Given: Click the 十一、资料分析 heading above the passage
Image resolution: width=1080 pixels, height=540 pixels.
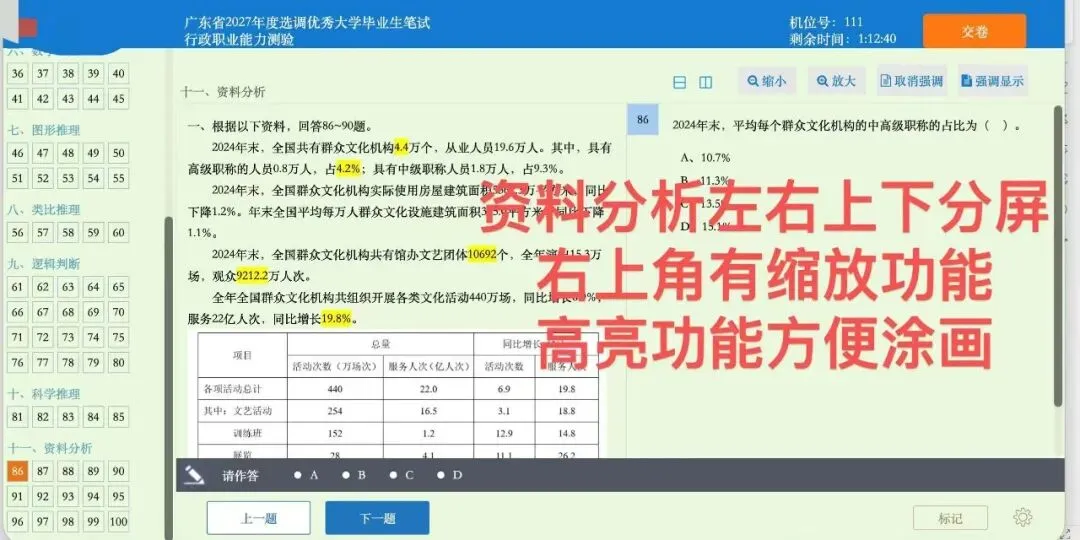Looking at the screenshot, I should click(x=223, y=92).
